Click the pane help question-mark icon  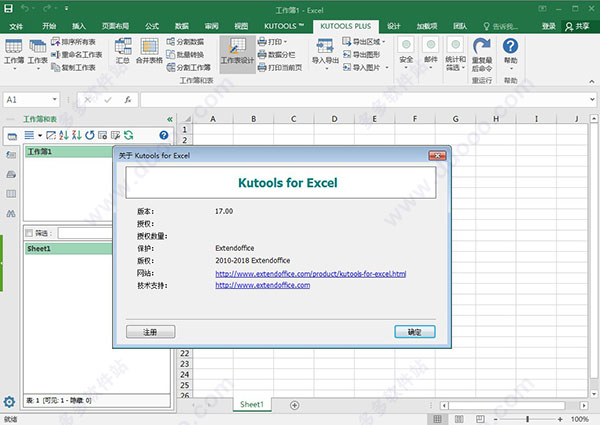(x=164, y=135)
